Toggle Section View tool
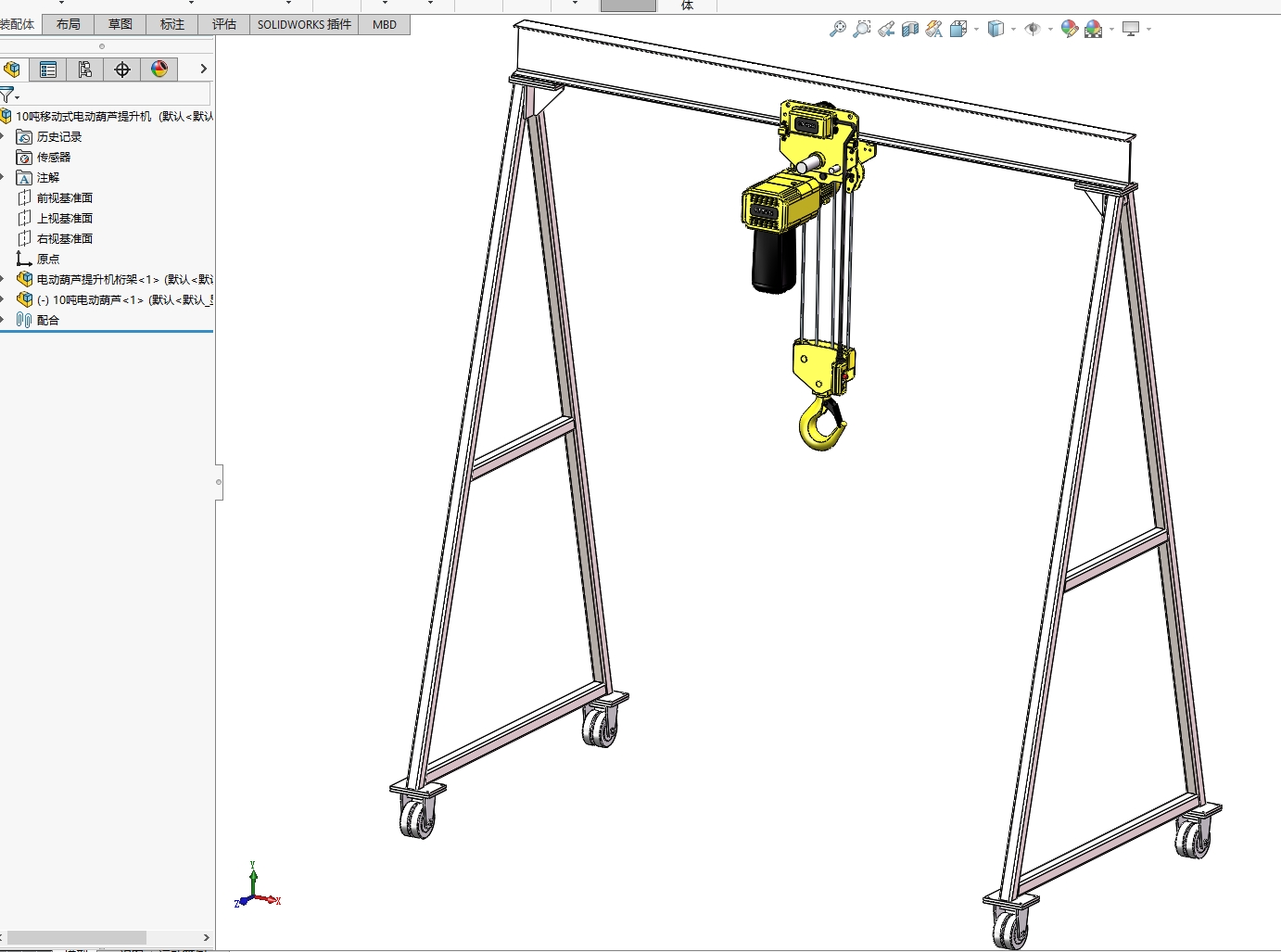 tap(910, 29)
